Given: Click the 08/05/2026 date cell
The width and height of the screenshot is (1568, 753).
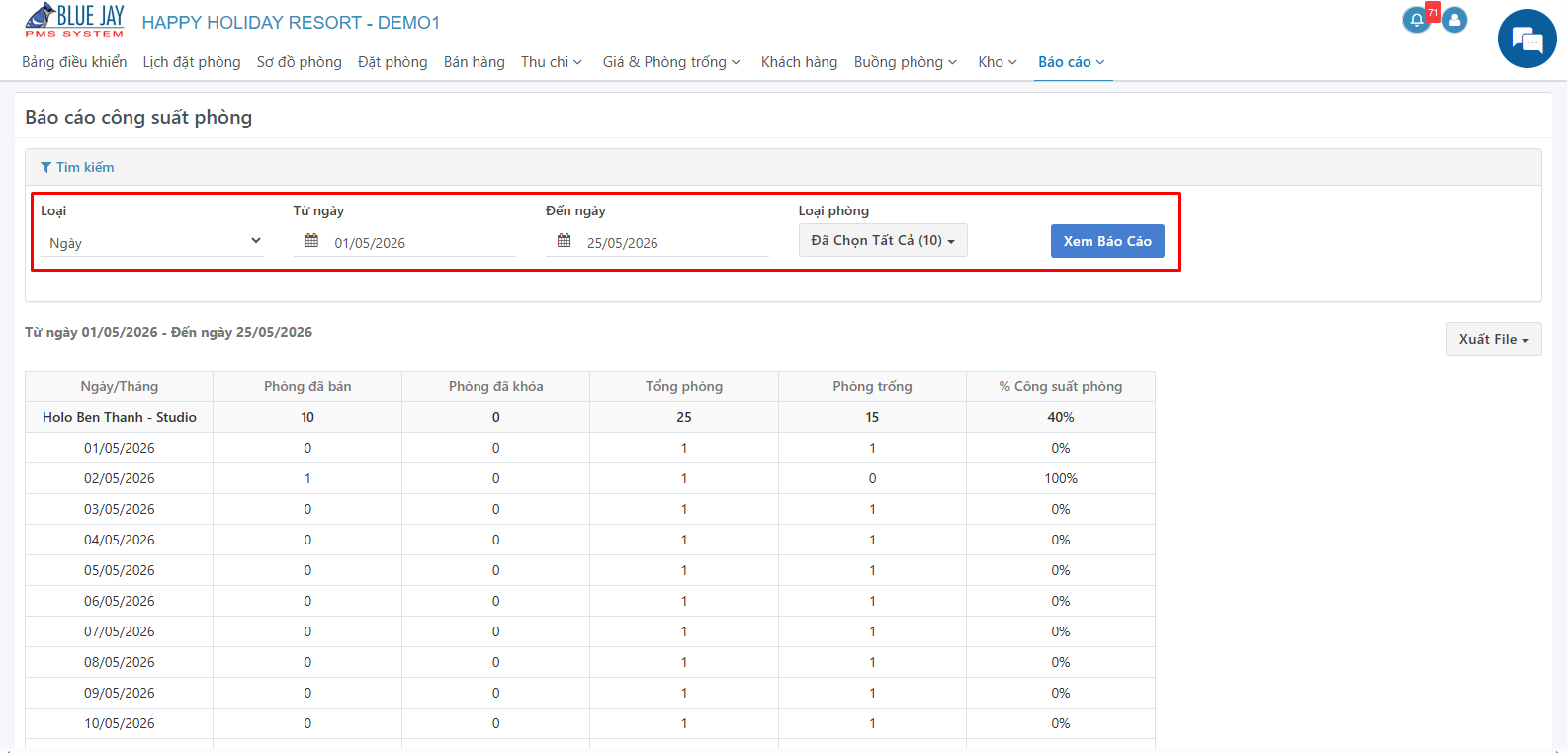Looking at the screenshot, I should (x=120, y=662).
